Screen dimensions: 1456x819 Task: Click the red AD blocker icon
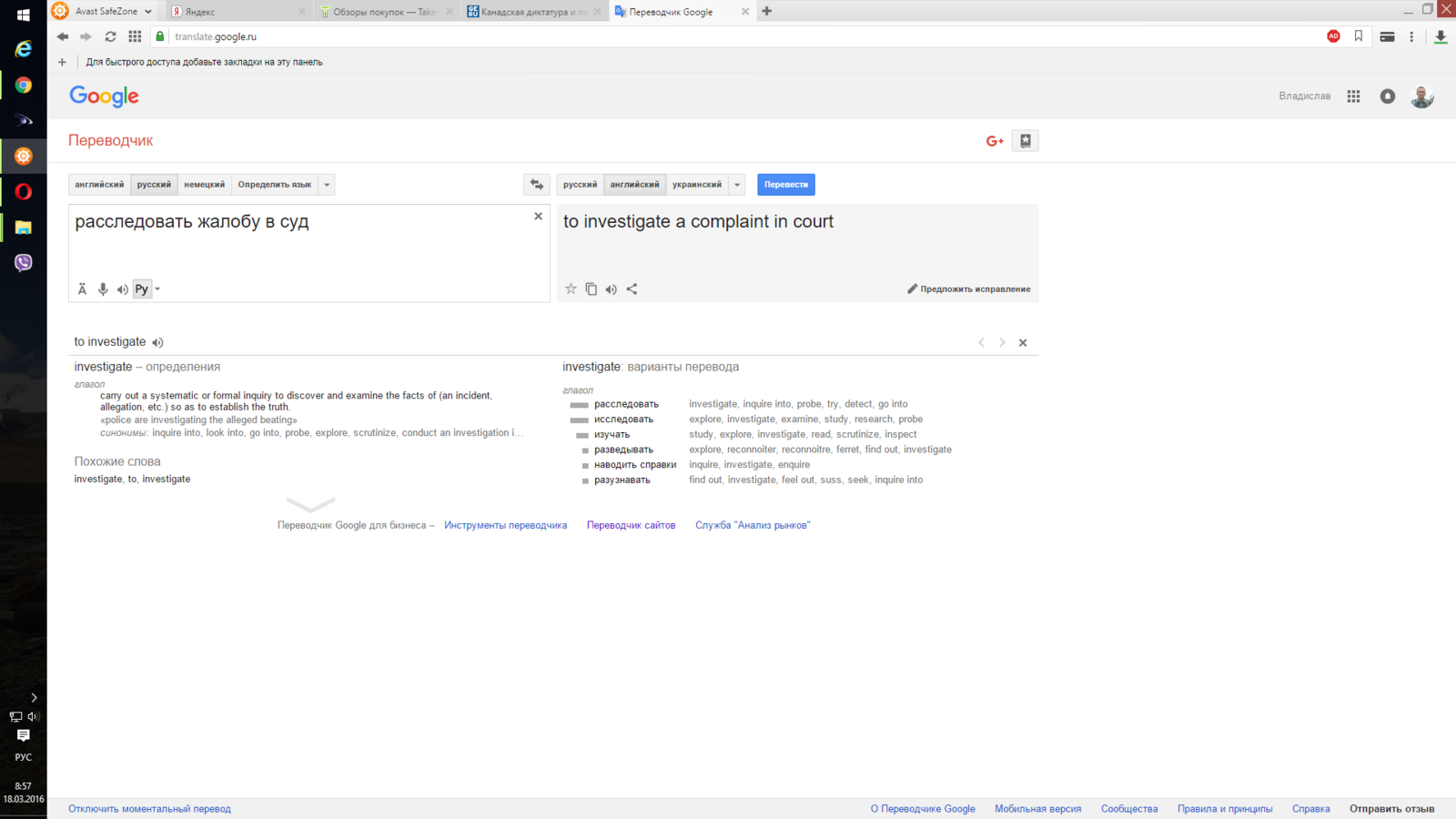tap(1333, 36)
